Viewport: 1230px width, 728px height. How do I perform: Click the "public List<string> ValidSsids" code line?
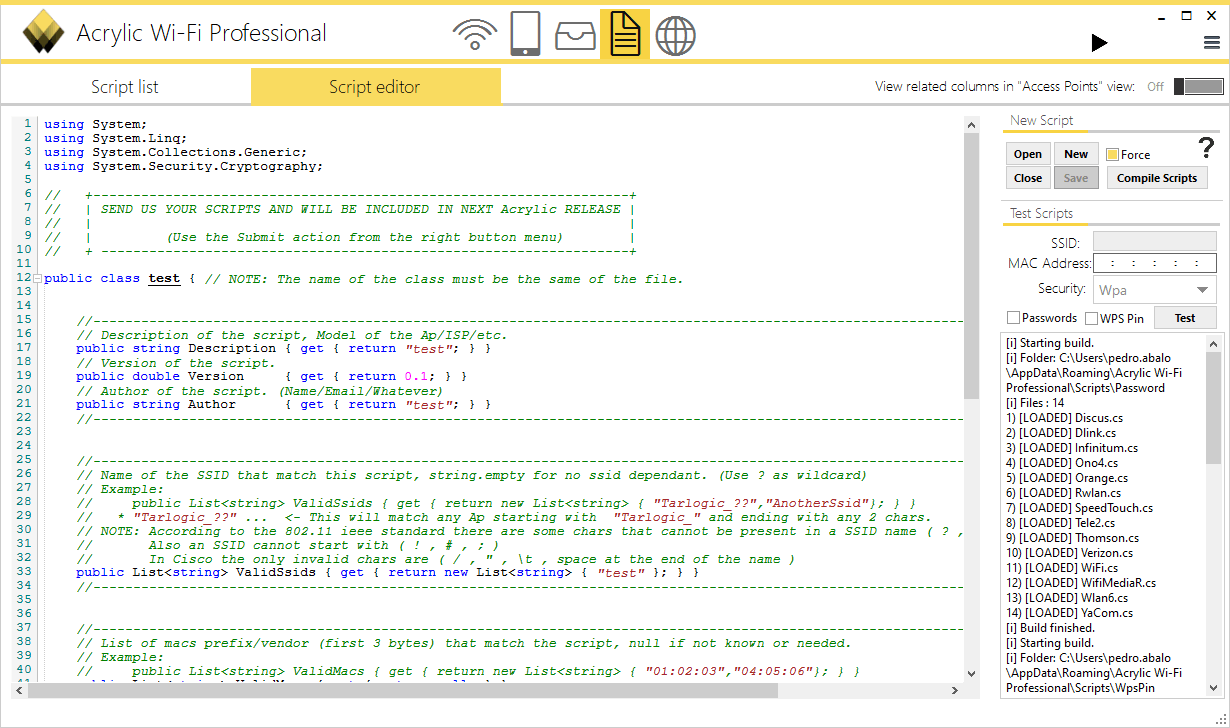point(387,573)
